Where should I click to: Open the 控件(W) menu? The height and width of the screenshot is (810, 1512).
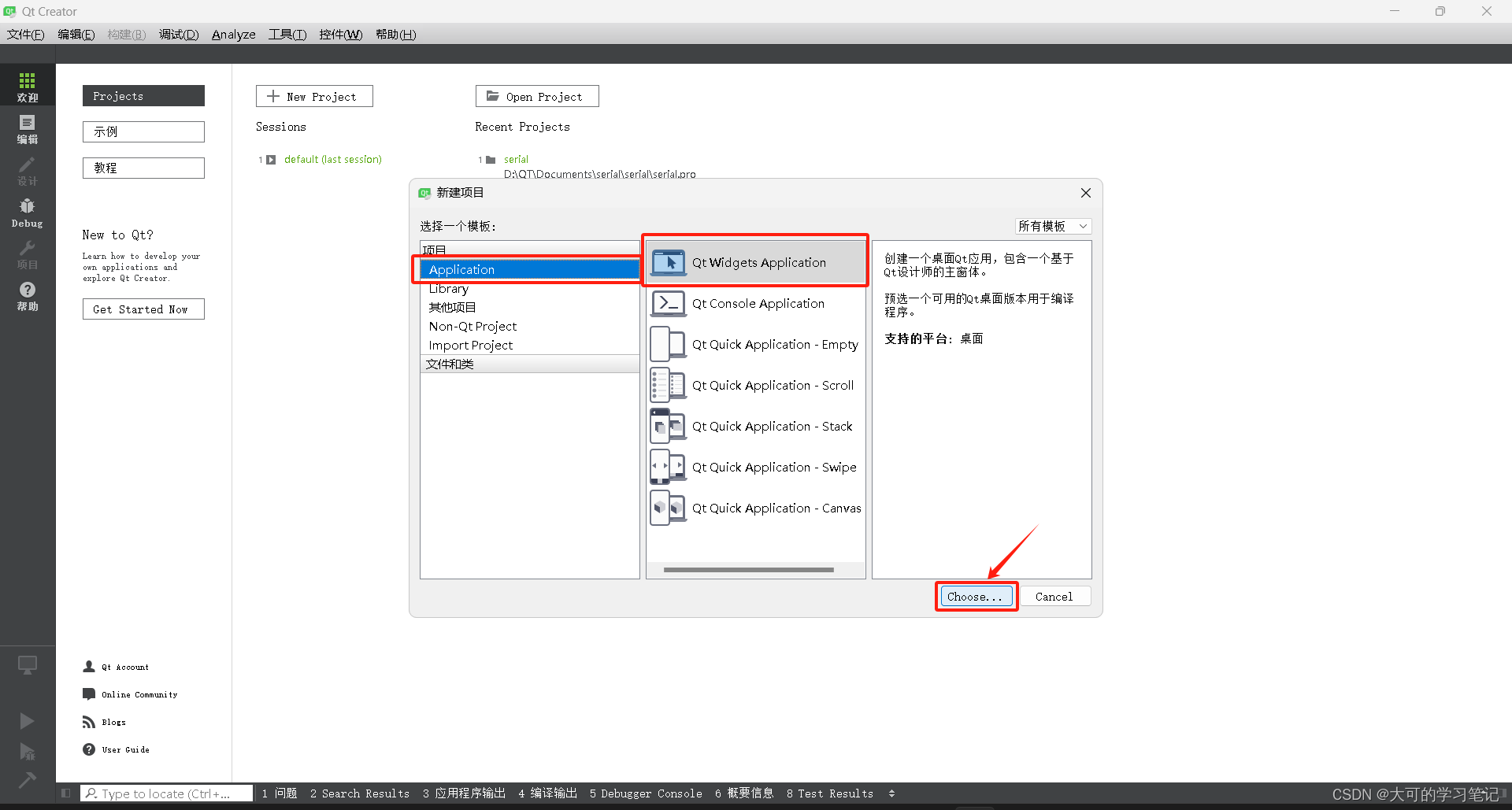pyautogui.click(x=341, y=34)
